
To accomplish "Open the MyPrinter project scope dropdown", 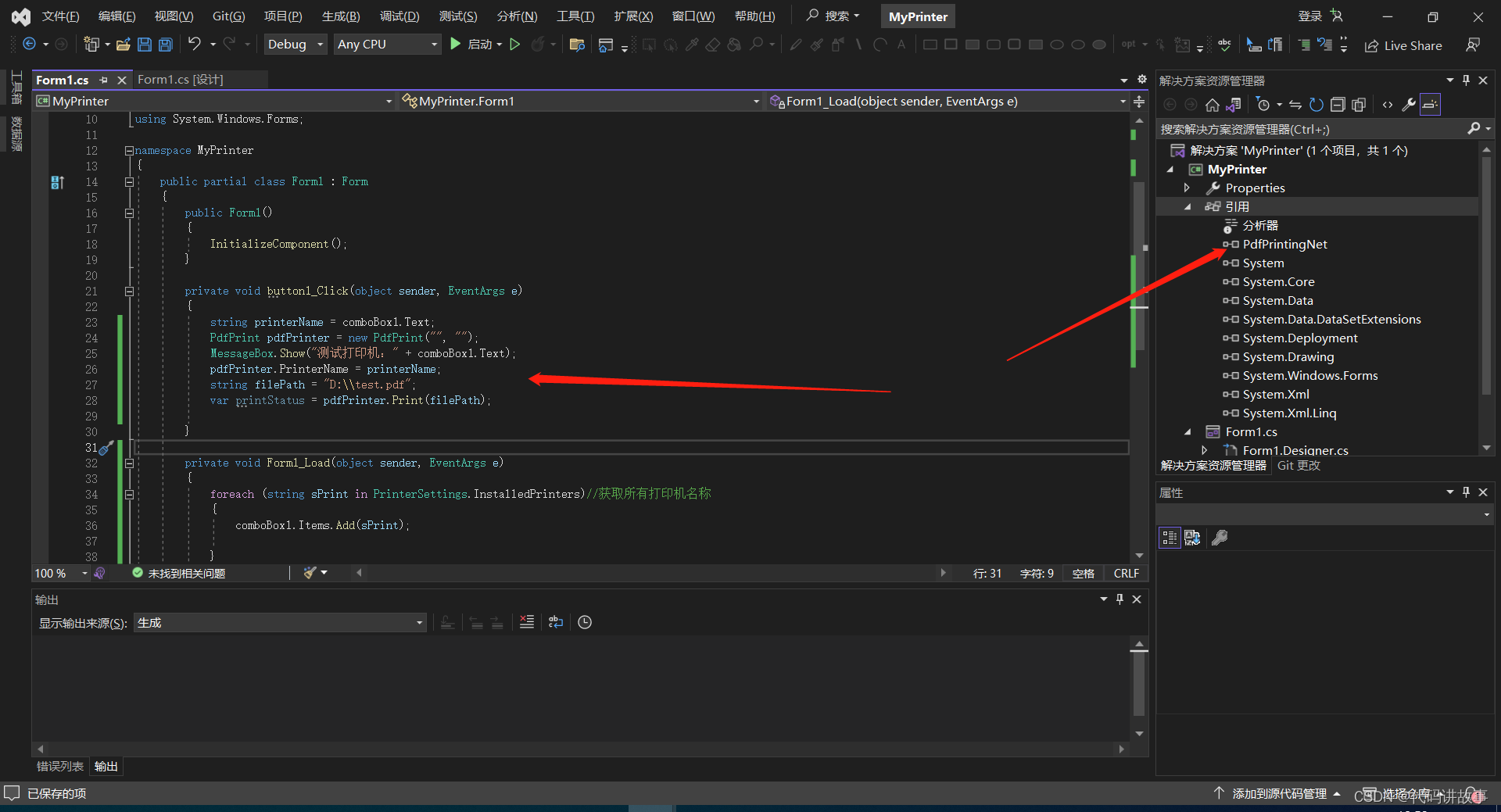I will pyautogui.click(x=215, y=102).
